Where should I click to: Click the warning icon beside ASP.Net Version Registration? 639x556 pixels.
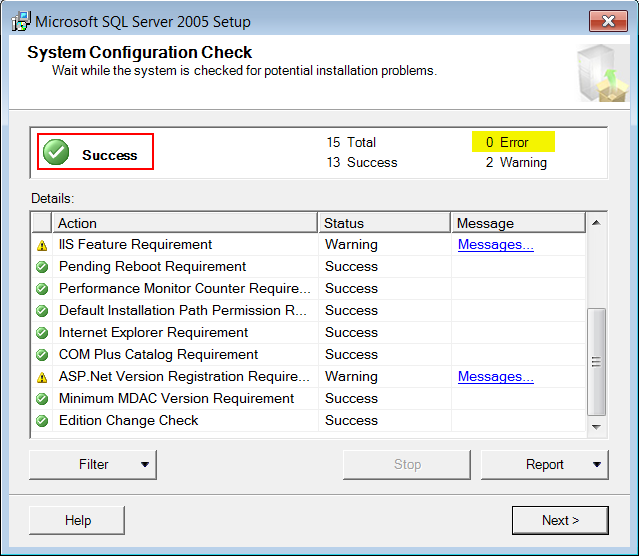42,377
